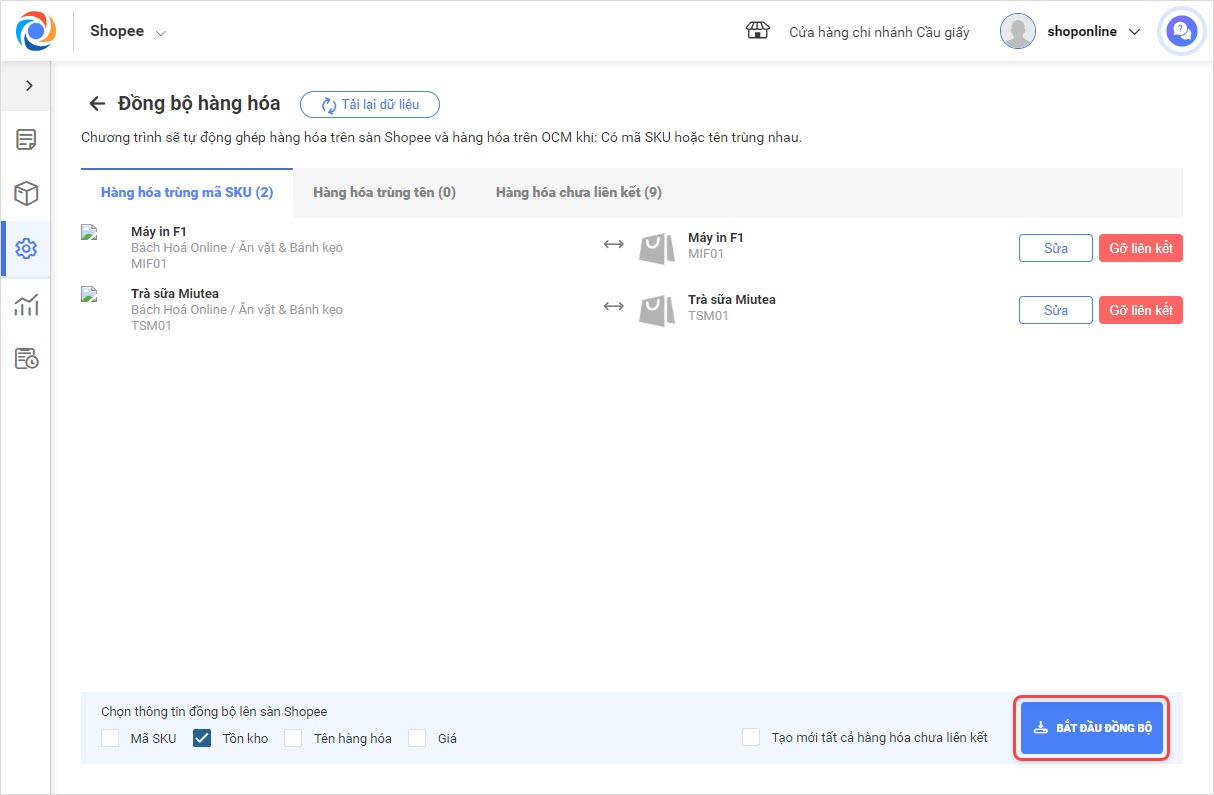1214x795 pixels.
Task: Click the link arrow in Máy in F1 row
Action: click(614, 245)
